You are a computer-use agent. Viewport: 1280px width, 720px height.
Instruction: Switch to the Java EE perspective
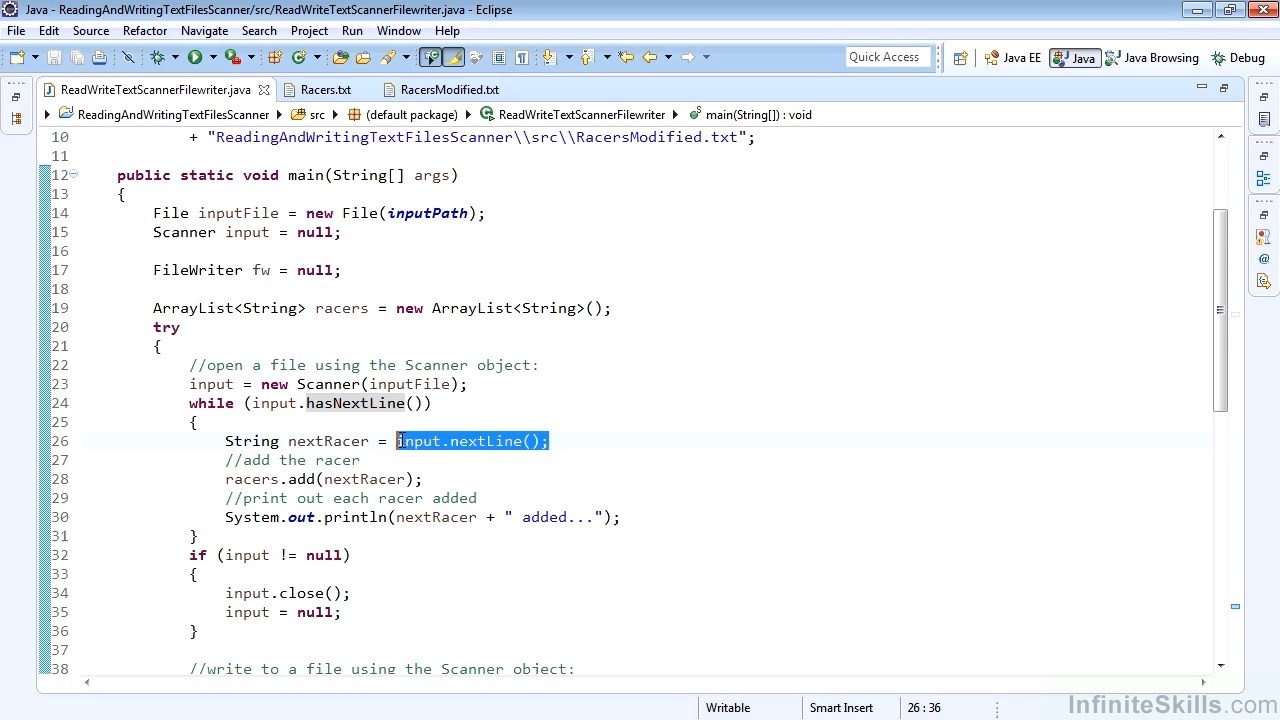click(x=1013, y=58)
